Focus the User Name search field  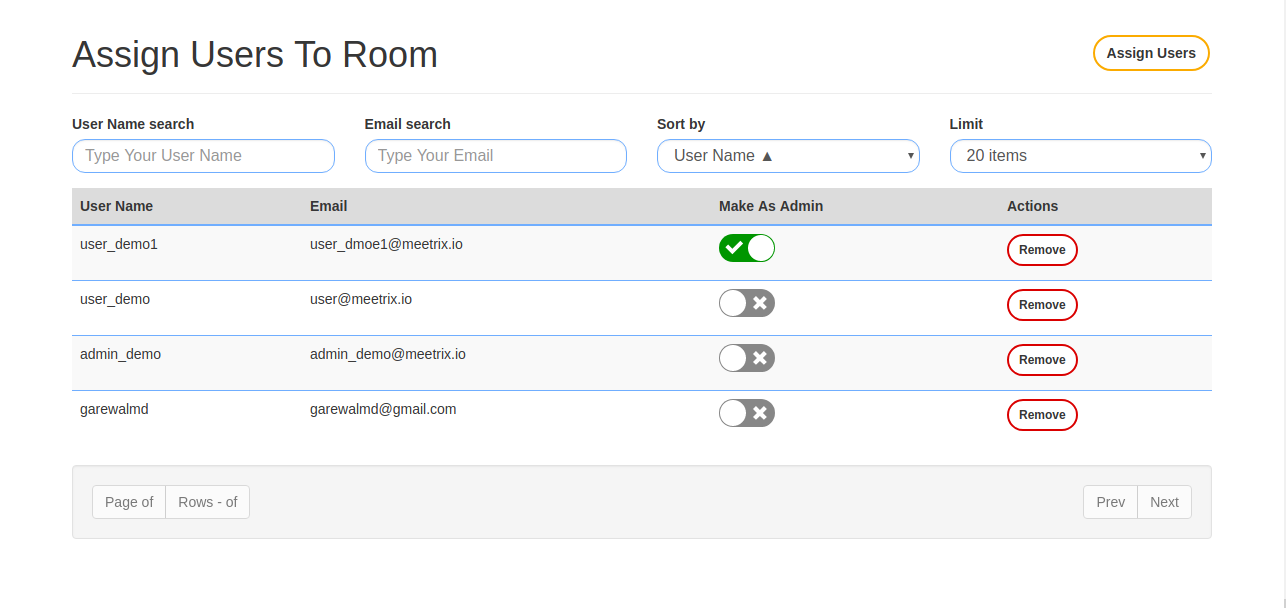click(203, 156)
